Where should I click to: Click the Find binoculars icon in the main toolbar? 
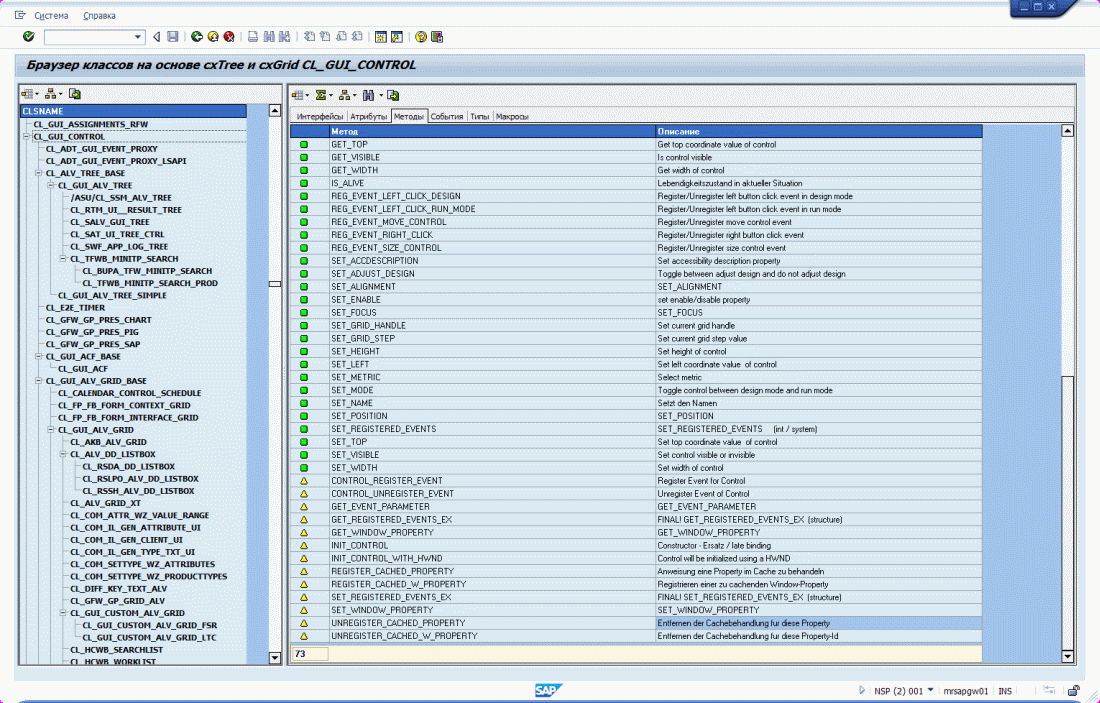[269, 36]
